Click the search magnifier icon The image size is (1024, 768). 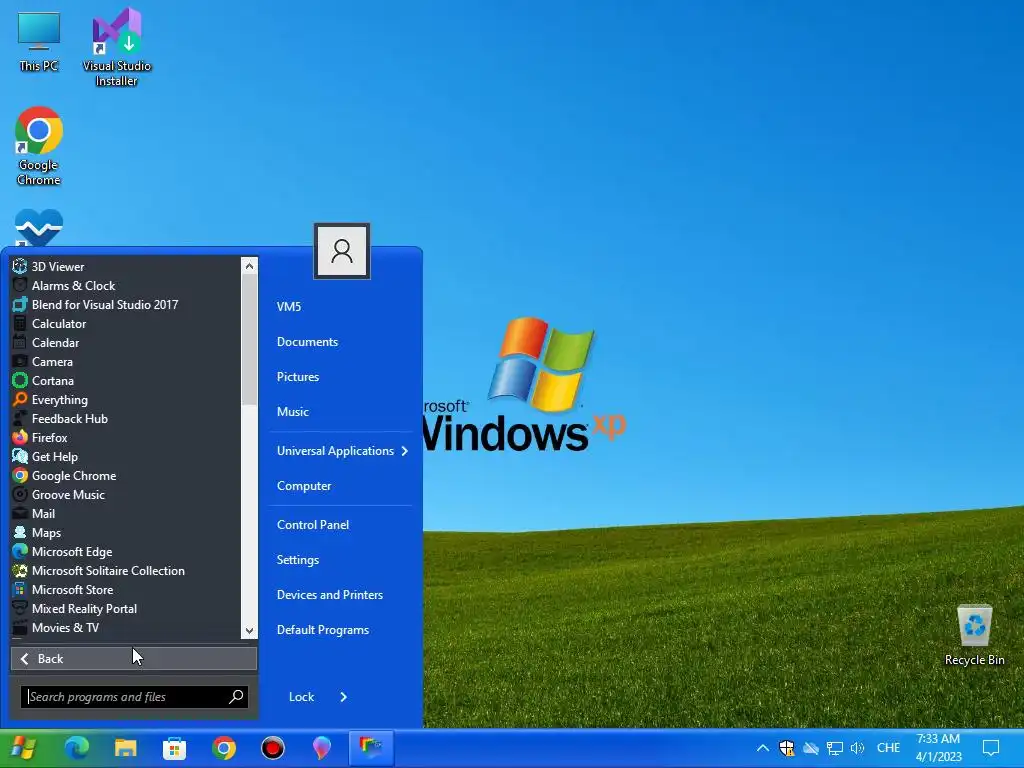tap(236, 696)
